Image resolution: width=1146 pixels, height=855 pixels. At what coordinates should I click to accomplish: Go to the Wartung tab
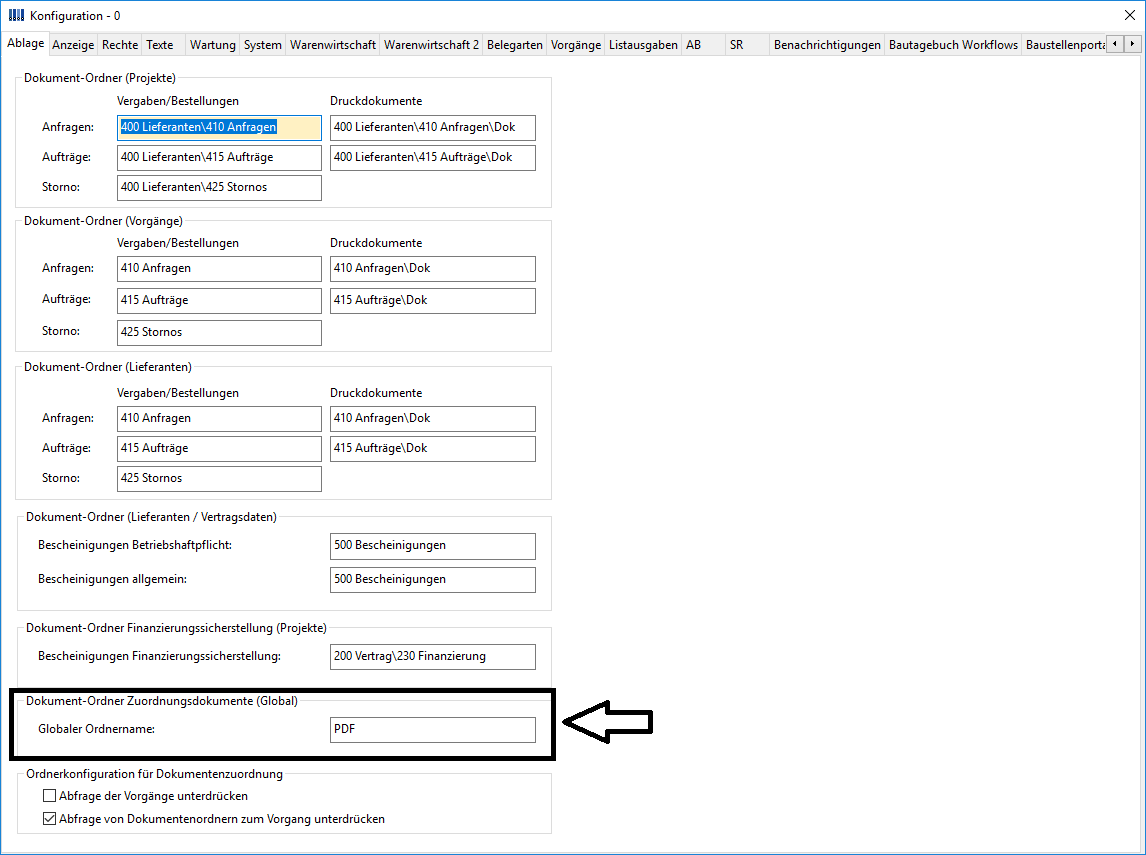click(213, 45)
